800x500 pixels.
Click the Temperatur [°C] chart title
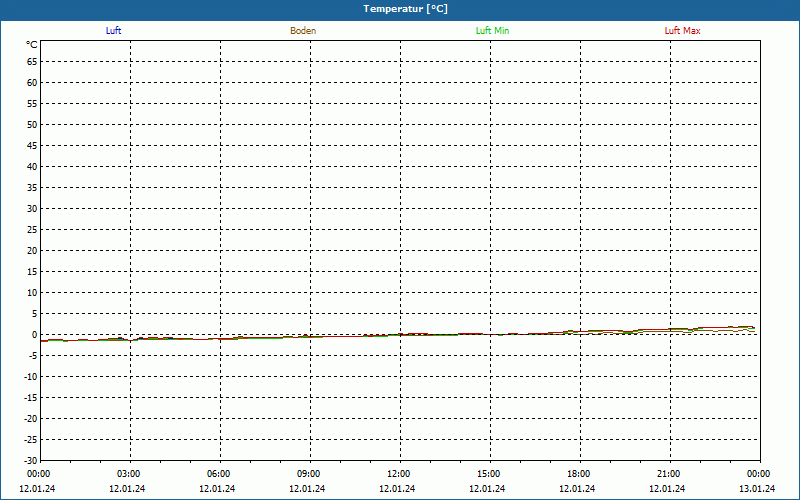pos(406,9)
